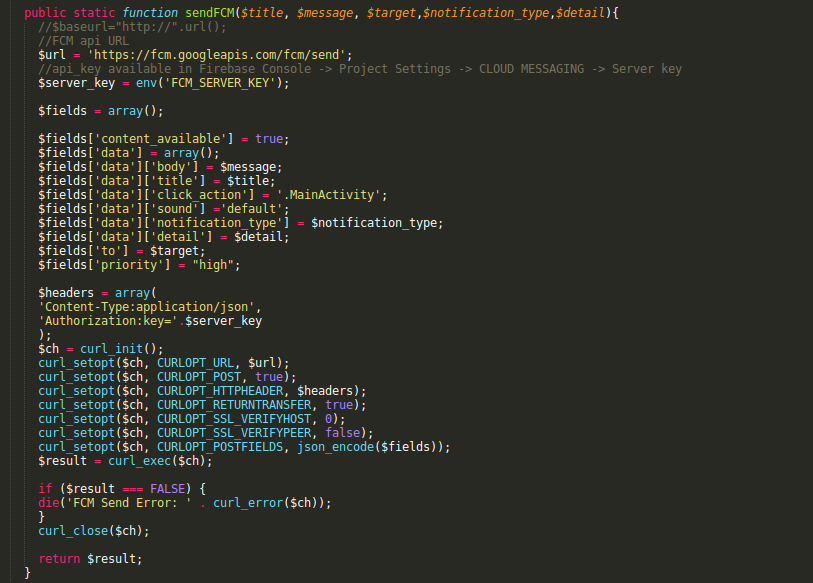Click the CURLOPT_HTTPHEADER constant
Screen dimensions: 813x583
coord(220,391)
